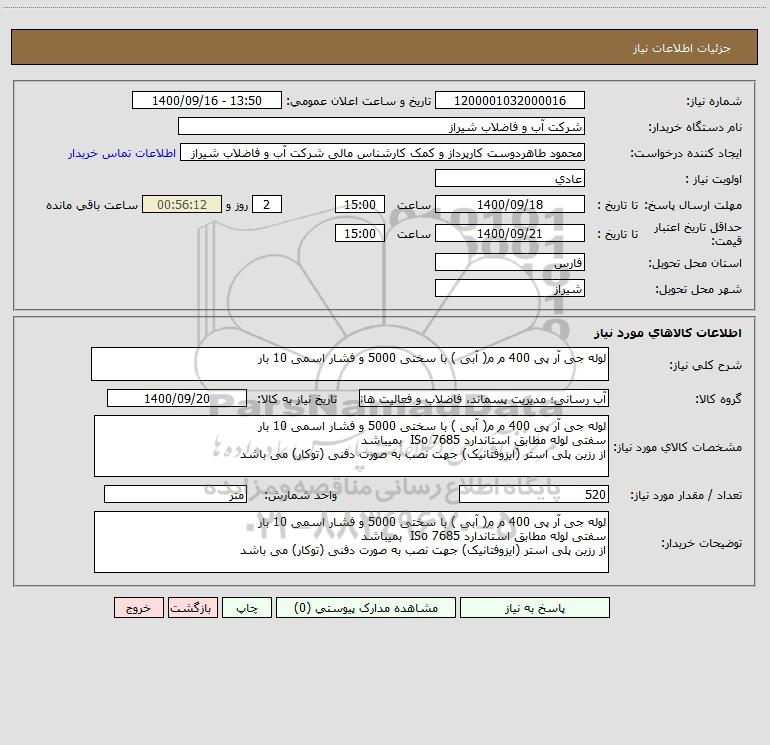Viewport: 770px width, 745px height.
Task: Click the توضیحات خریدار text area
Action: 351,542
